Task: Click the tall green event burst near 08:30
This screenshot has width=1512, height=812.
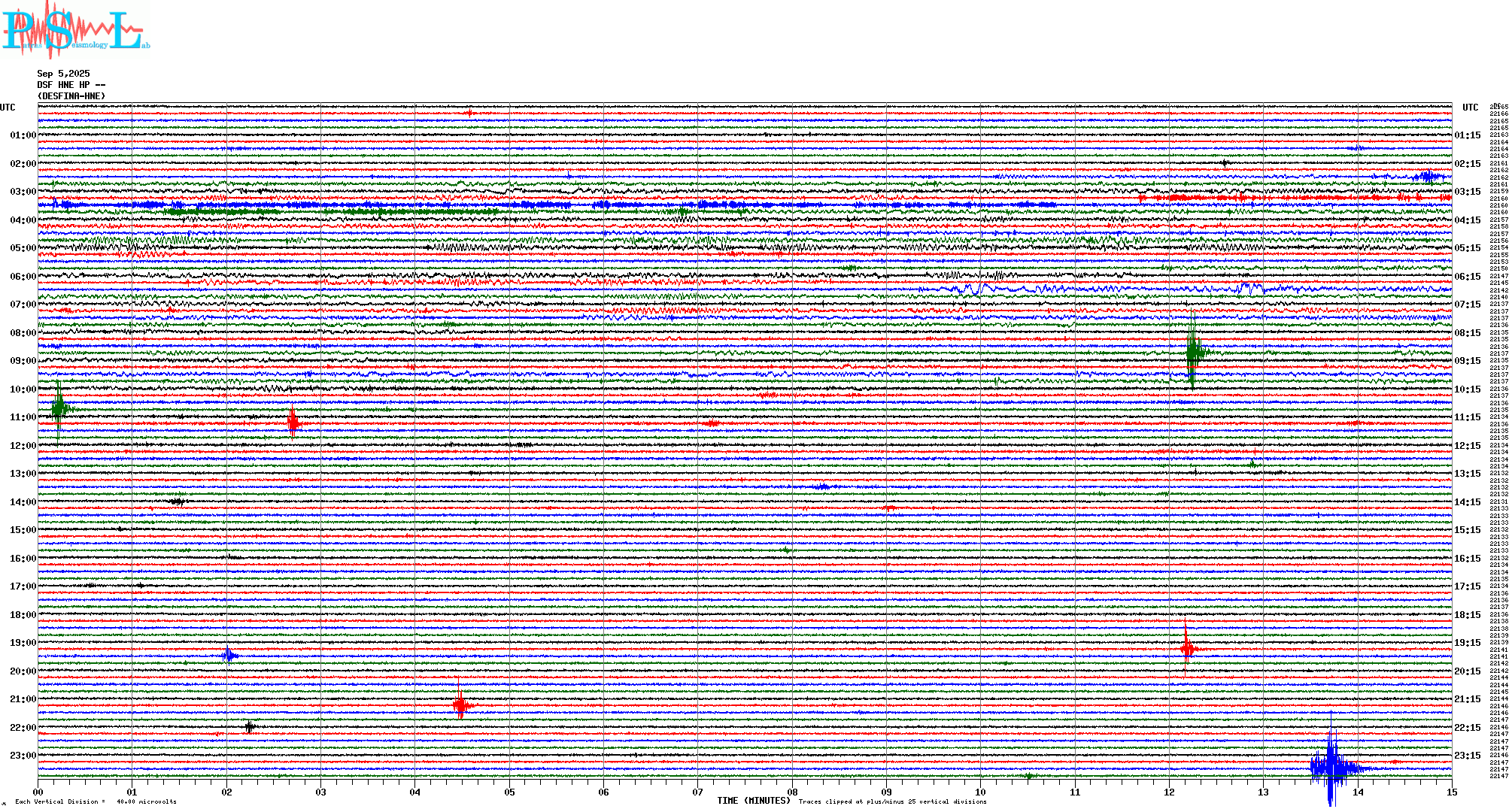Action: tap(1193, 350)
